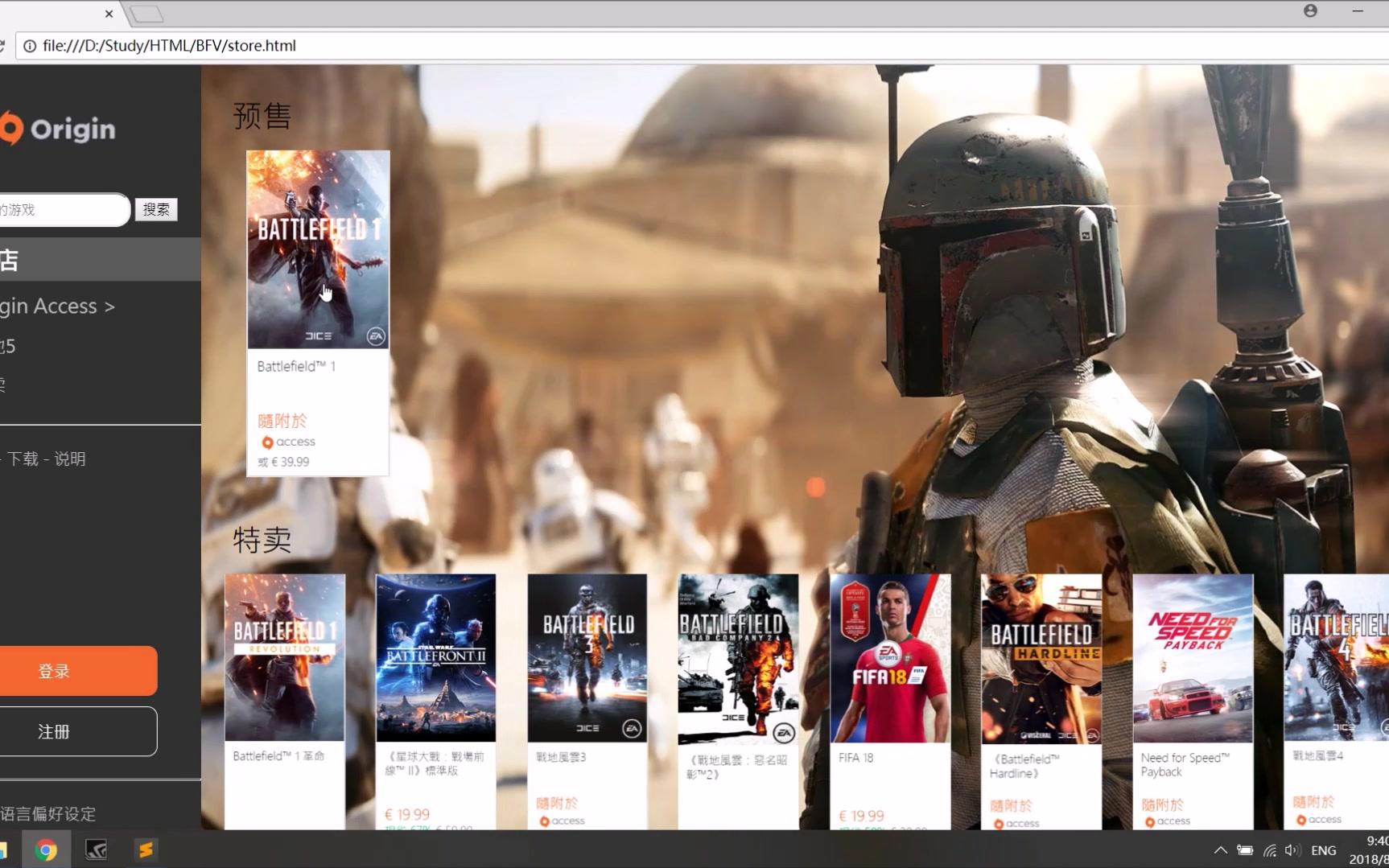Click the volume speaker tray icon
1389x868 pixels.
coord(1292,850)
